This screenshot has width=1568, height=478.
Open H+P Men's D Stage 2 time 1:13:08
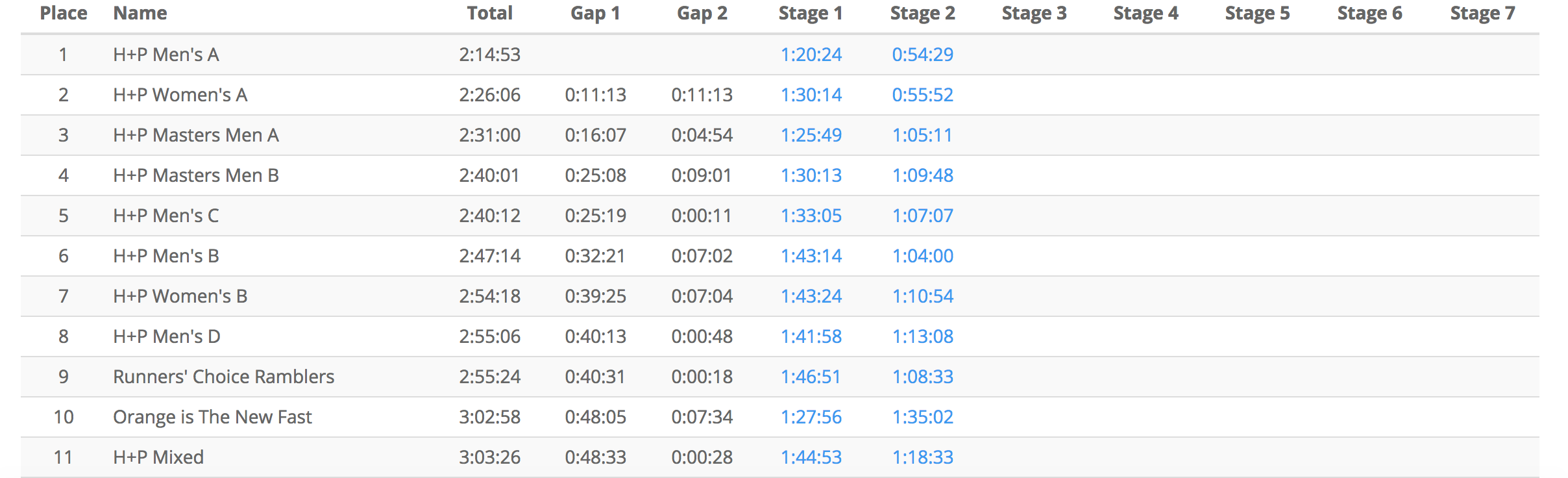click(922, 336)
